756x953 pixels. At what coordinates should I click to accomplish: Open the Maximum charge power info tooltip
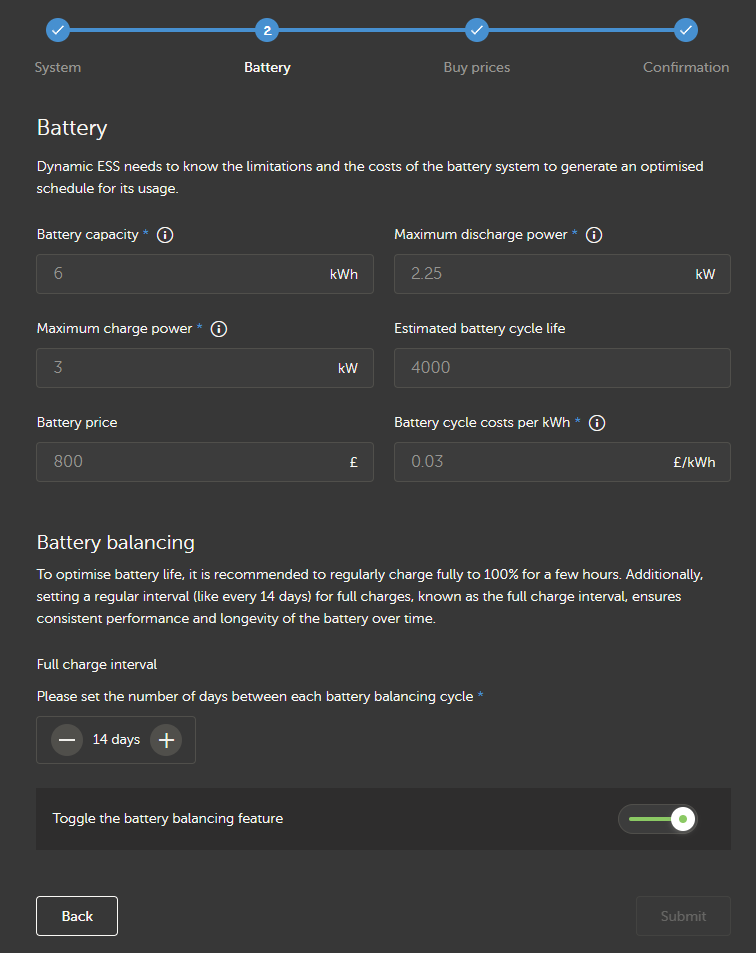pos(219,329)
